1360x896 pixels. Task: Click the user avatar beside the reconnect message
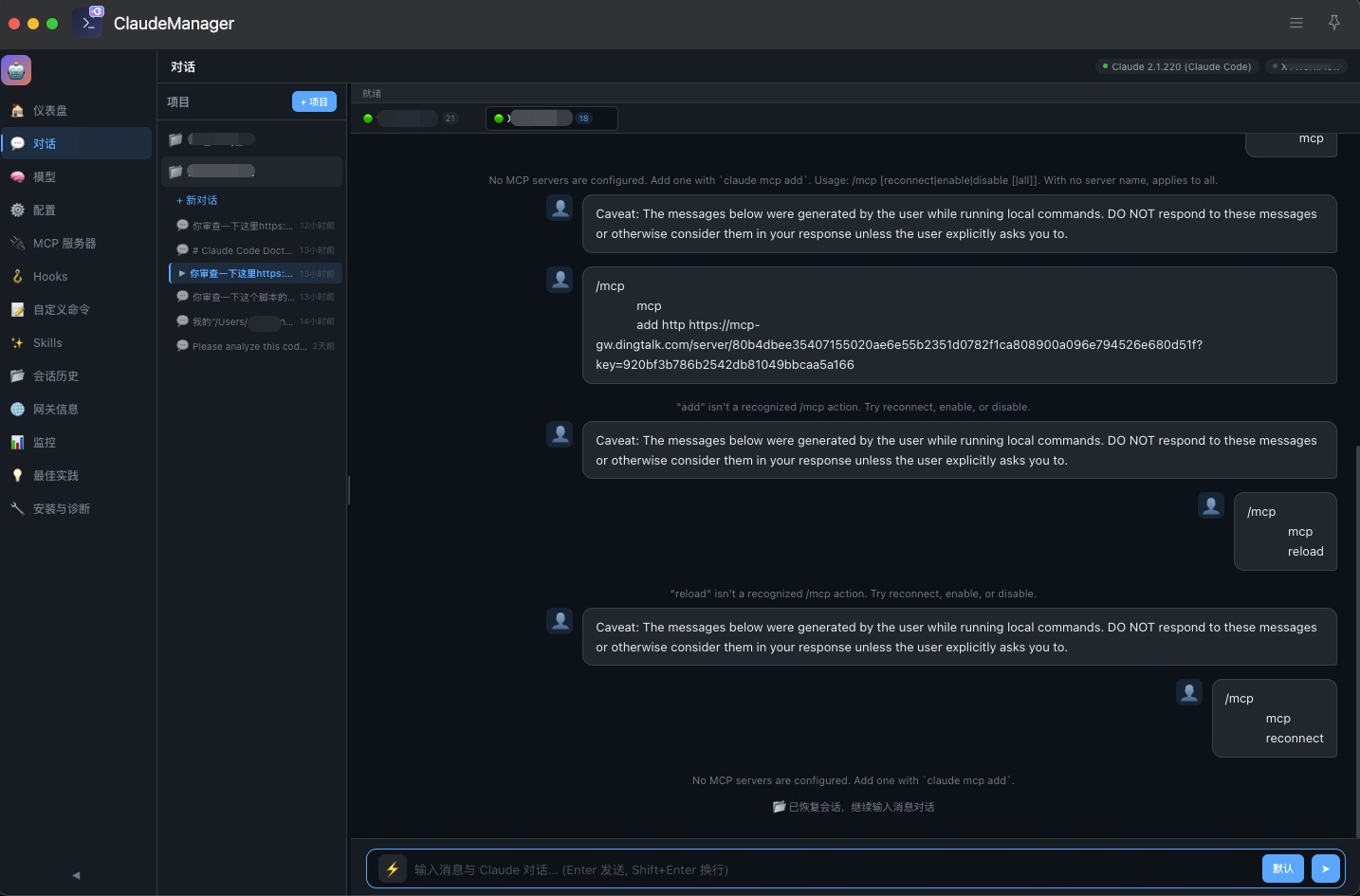point(1189,692)
